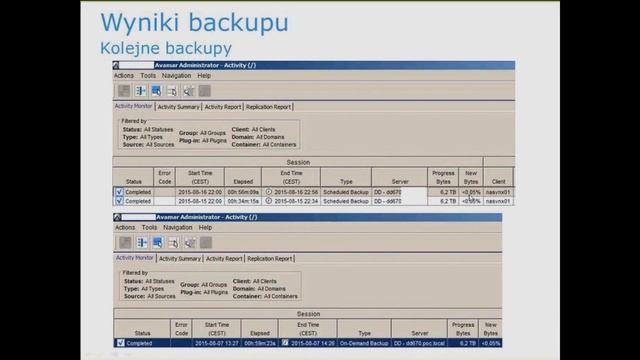Screen dimensions: 640x360
Task: Sort by Progress Bytes column header in upper window
Action: [x=443, y=177]
